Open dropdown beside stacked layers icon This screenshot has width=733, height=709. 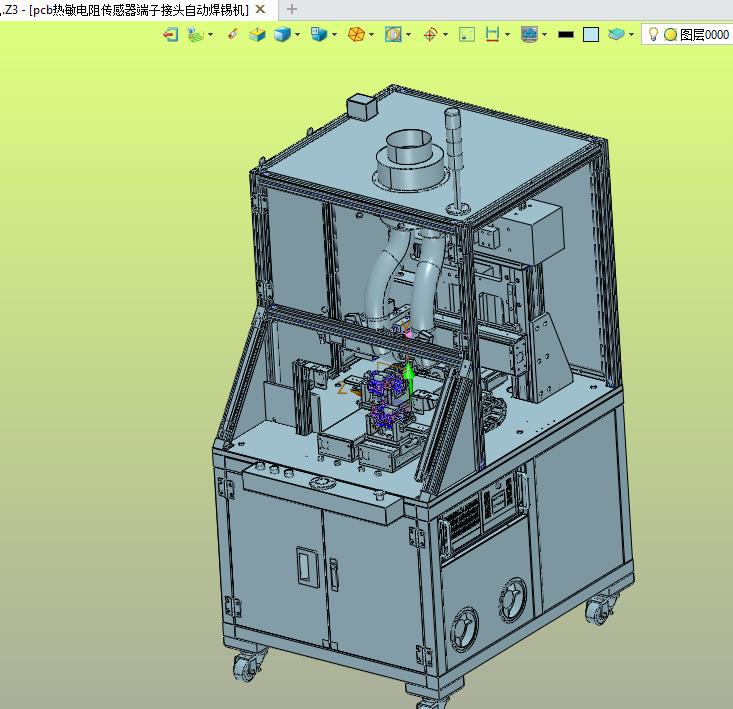[632, 35]
